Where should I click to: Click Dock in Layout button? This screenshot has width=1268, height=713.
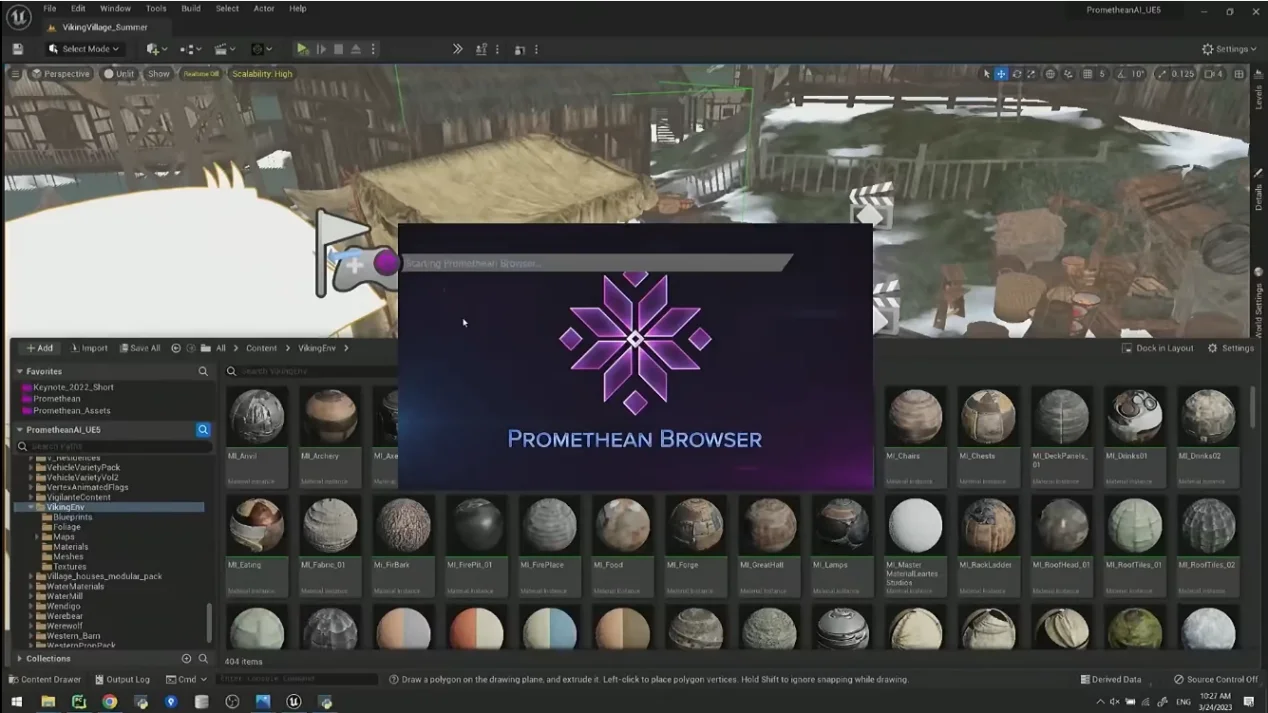point(1157,348)
